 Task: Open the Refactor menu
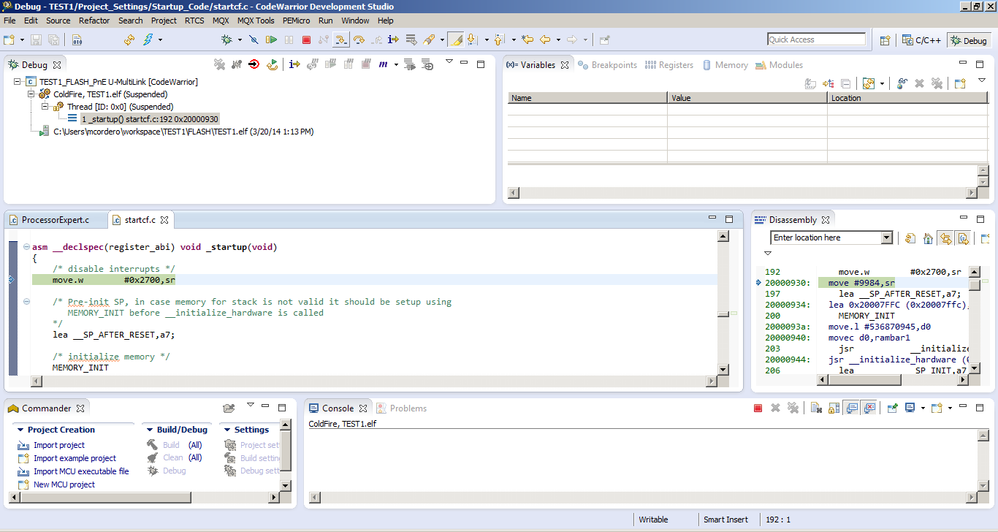94,20
